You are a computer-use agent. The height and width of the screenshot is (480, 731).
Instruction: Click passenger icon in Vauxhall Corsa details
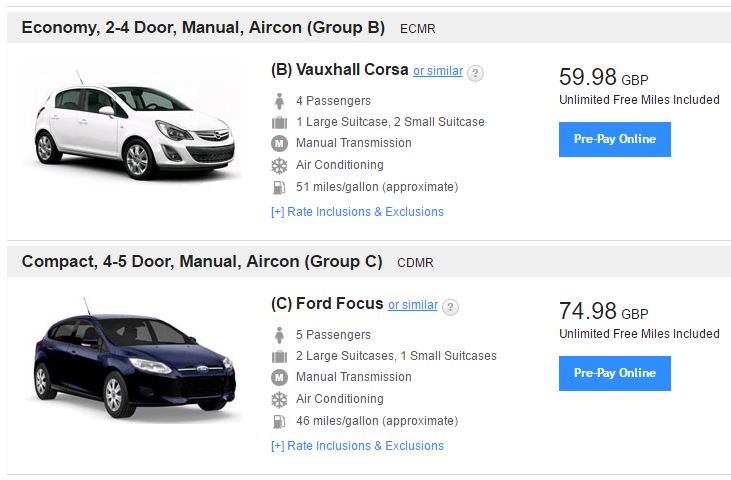pos(279,101)
